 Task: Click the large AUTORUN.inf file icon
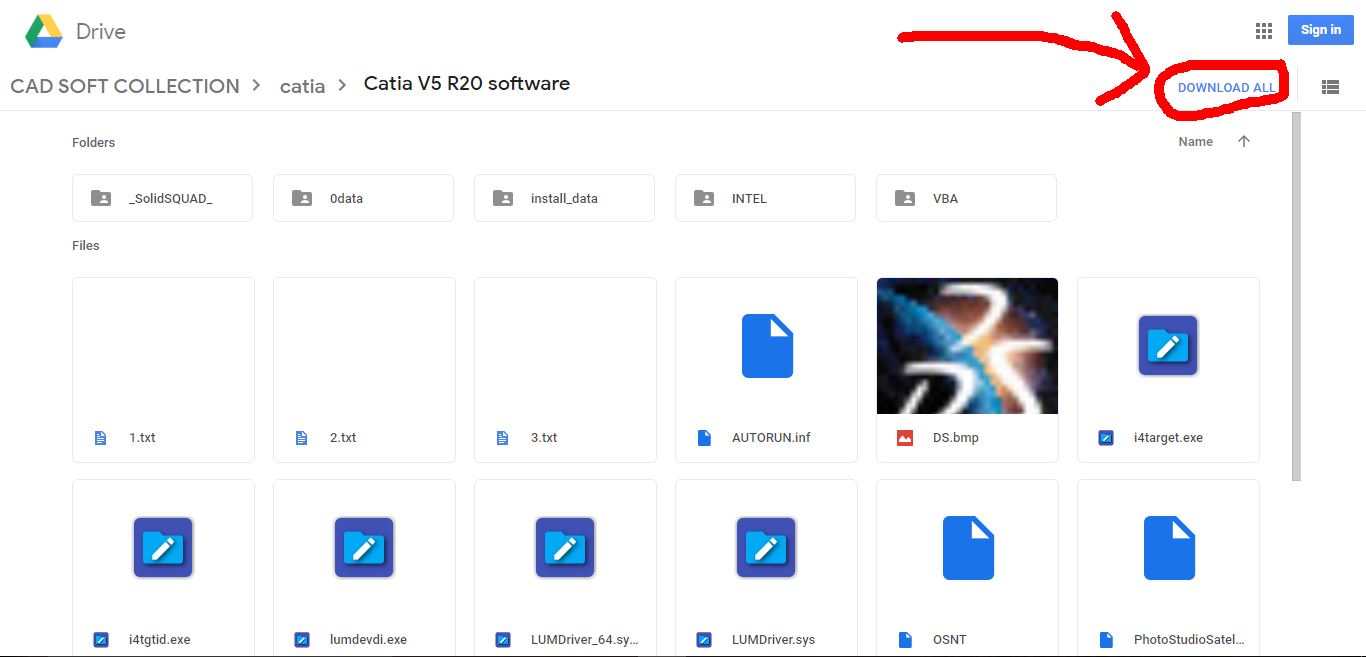click(767, 346)
